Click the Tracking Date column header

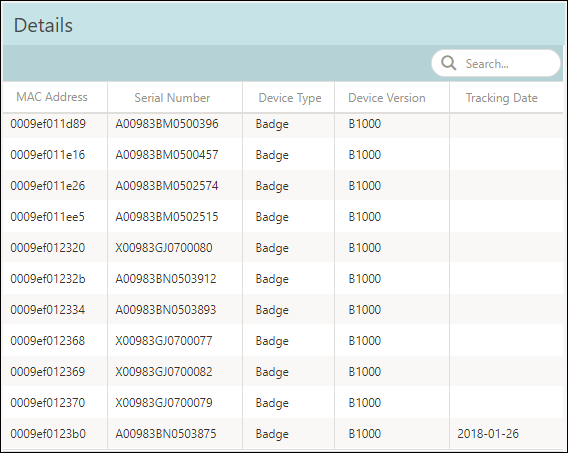pos(502,98)
